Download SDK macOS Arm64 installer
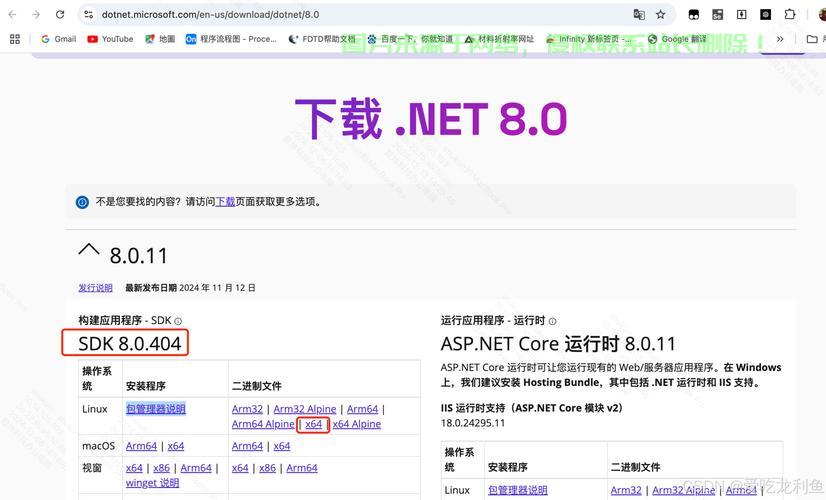This screenshot has height=500, width=826. (141, 446)
